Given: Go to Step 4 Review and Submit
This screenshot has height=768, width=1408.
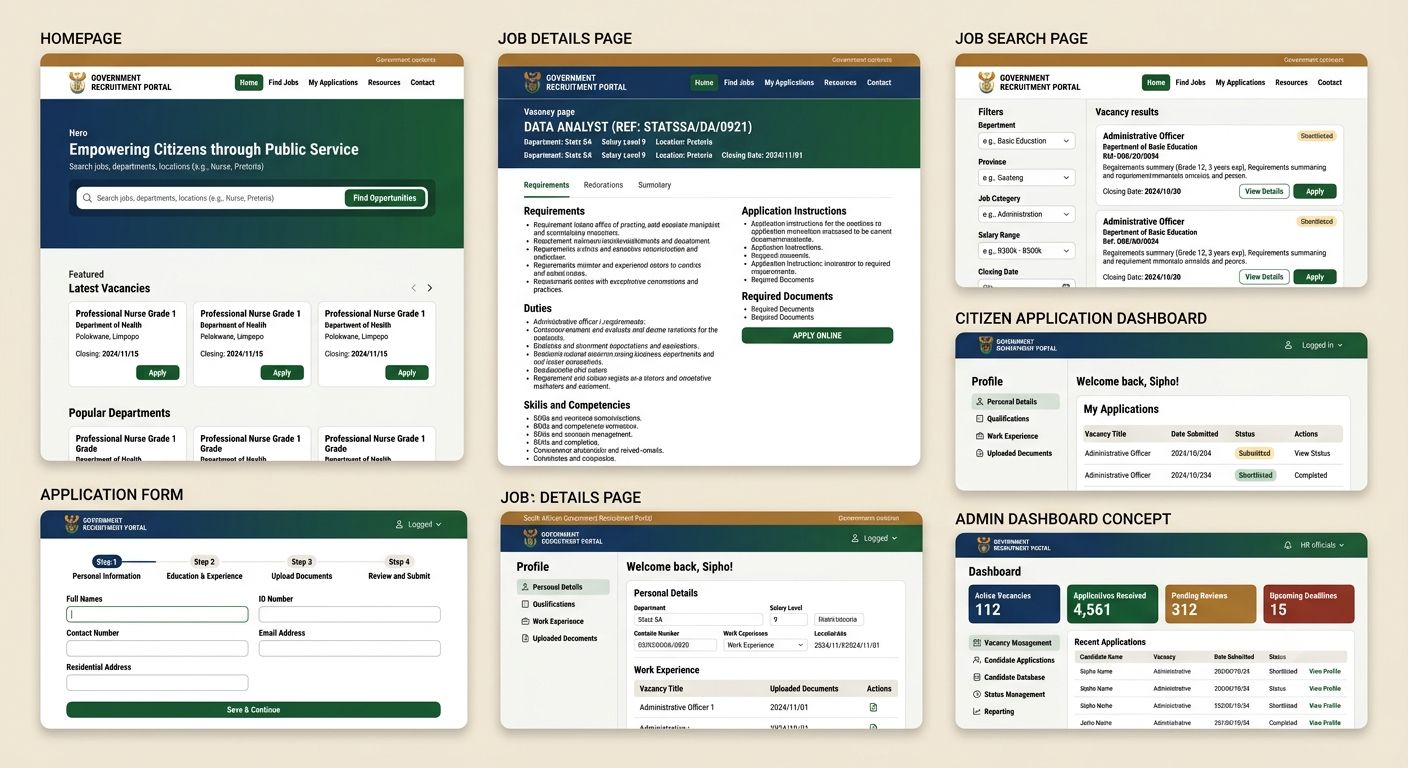Looking at the screenshot, I should (399, 568).
